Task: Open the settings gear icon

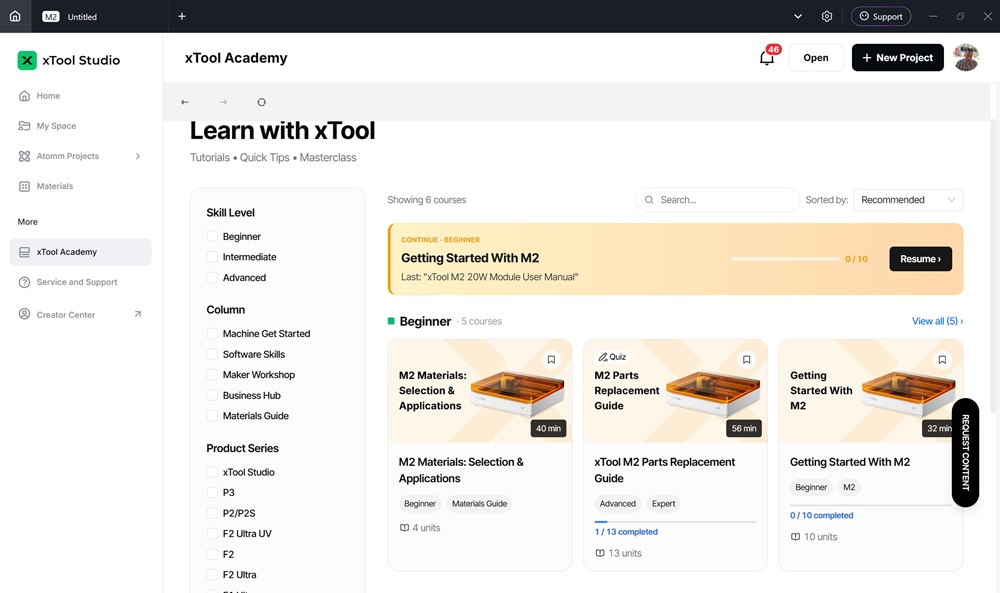Action: tap(827, 17)
